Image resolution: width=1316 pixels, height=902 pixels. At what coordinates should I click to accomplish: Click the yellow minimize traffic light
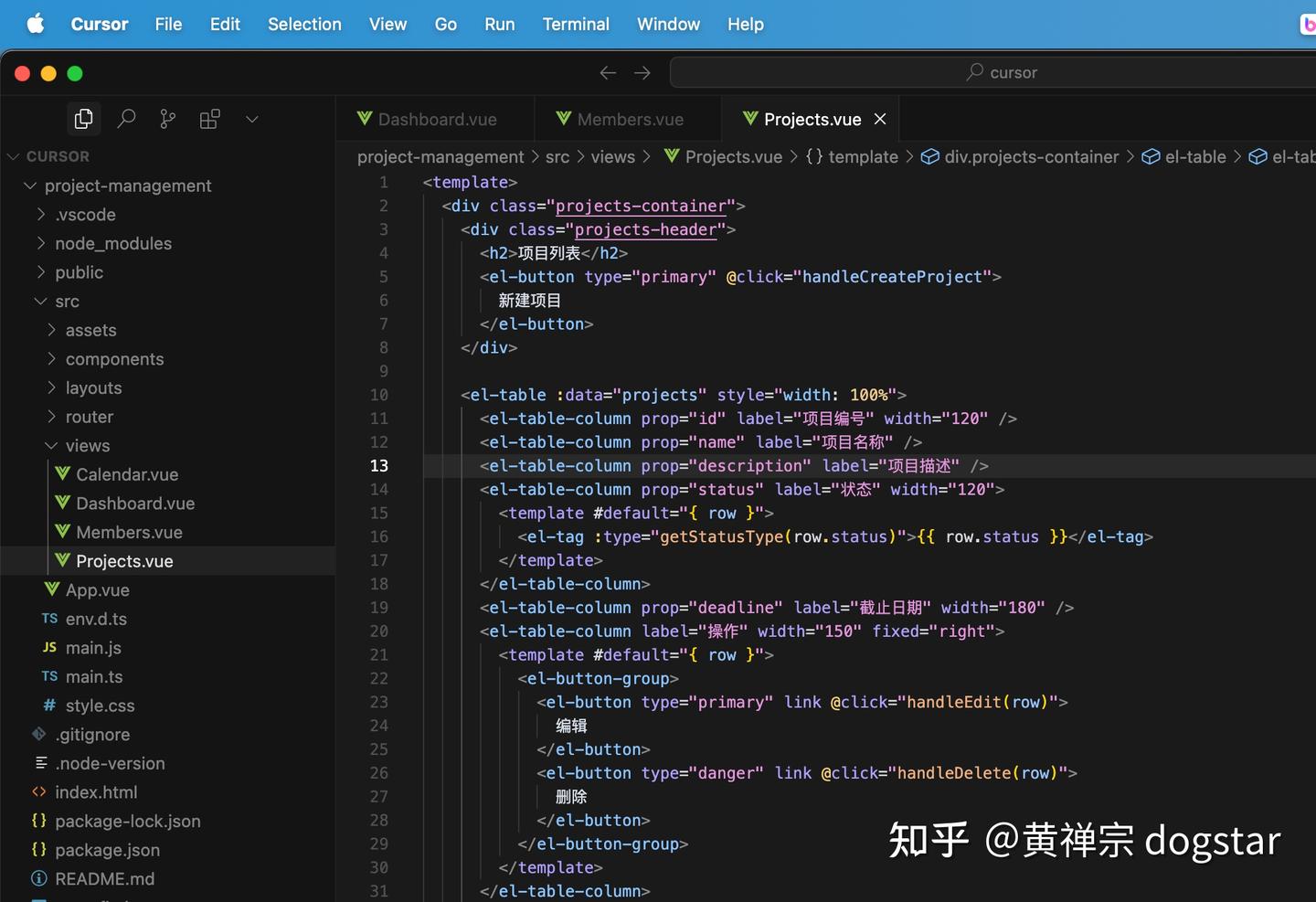[x=48, y=73]
